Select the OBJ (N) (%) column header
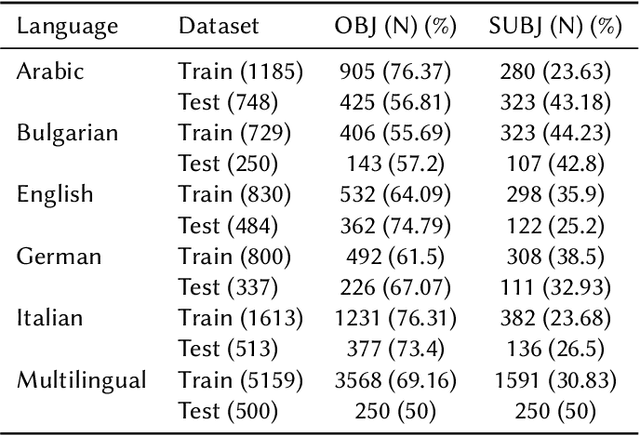 click(x=394, y=26)
